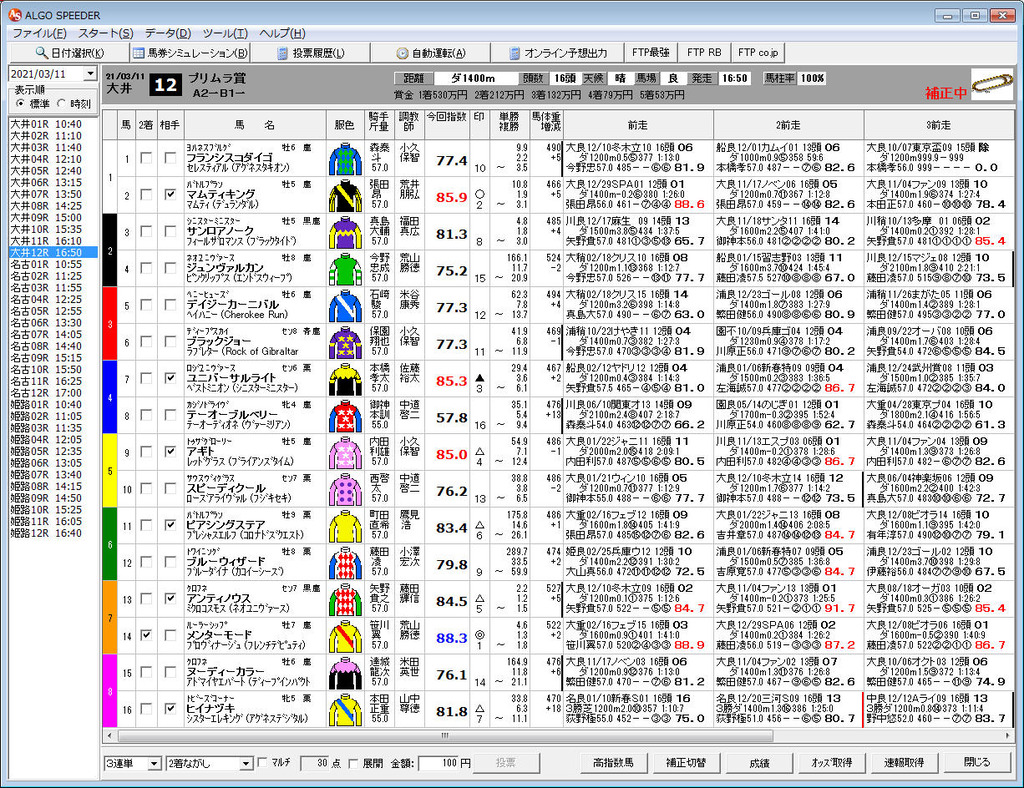Select the jockey silk for テーオーブルベリー
Screen dimensions: 1024x788
[345, 416]
